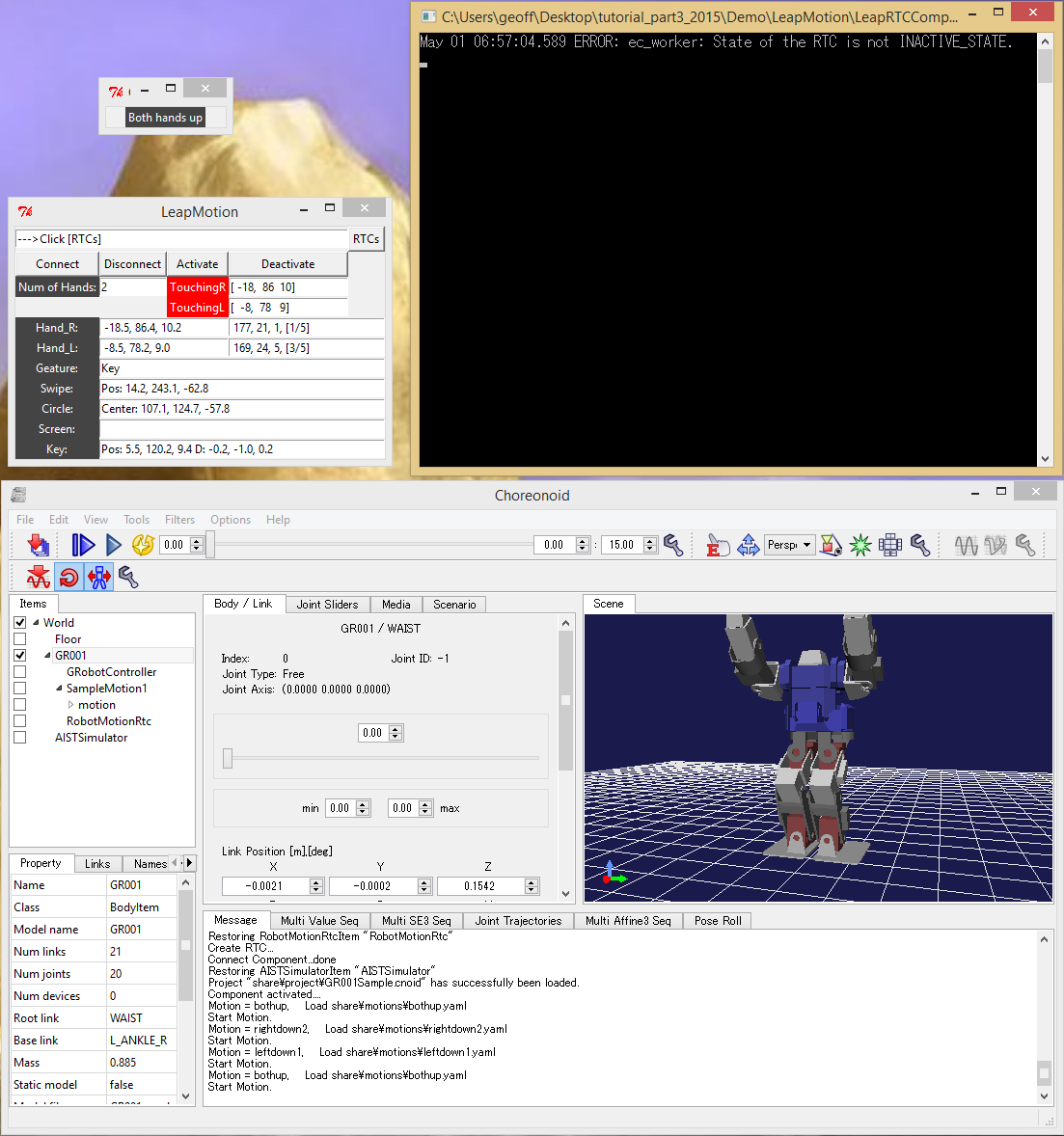Click the red download-arrow icon in Choreonoid toolbar
The height and width of the screenshot is (1136, 1064).
[x=39, y=545]
